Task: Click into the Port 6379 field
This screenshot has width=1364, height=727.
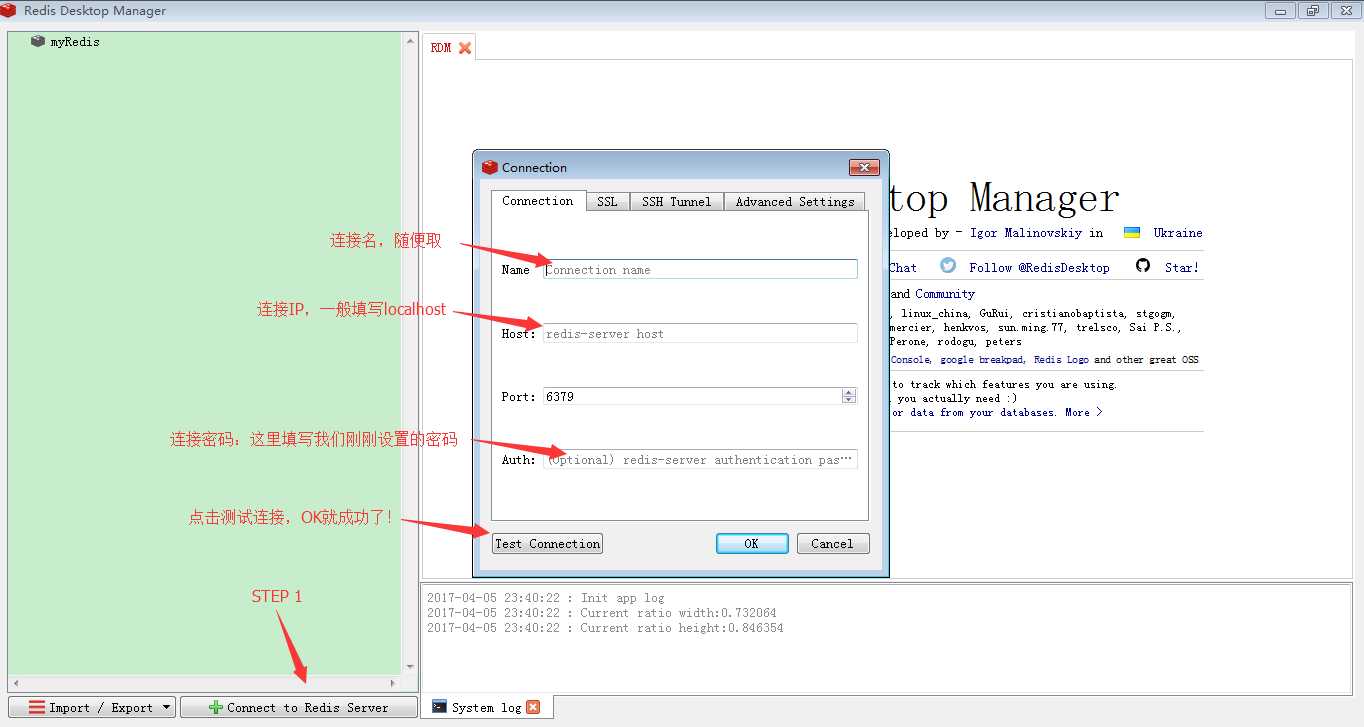Action: click(x=692, y=396)
